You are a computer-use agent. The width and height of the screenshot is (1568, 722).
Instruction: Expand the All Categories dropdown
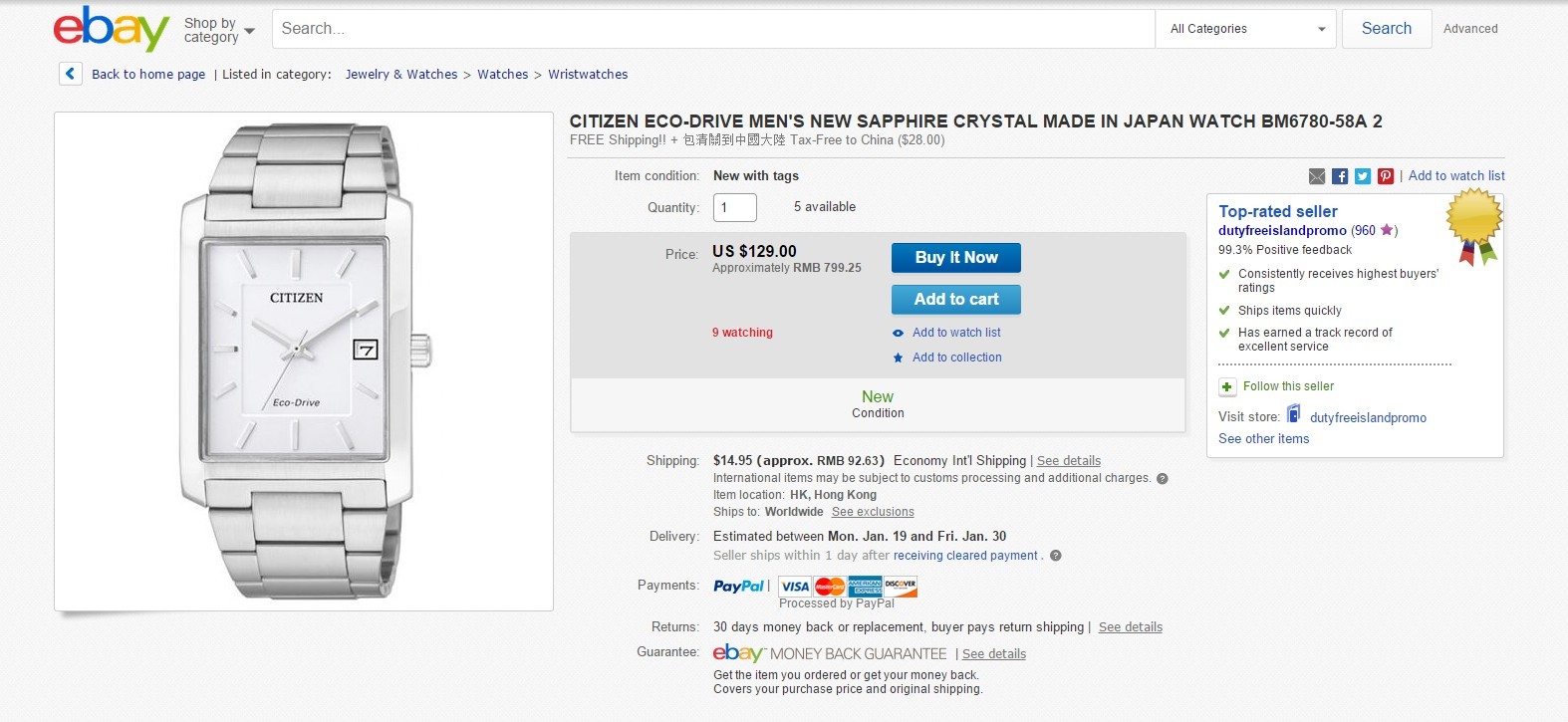click(x=1246, y=29)
